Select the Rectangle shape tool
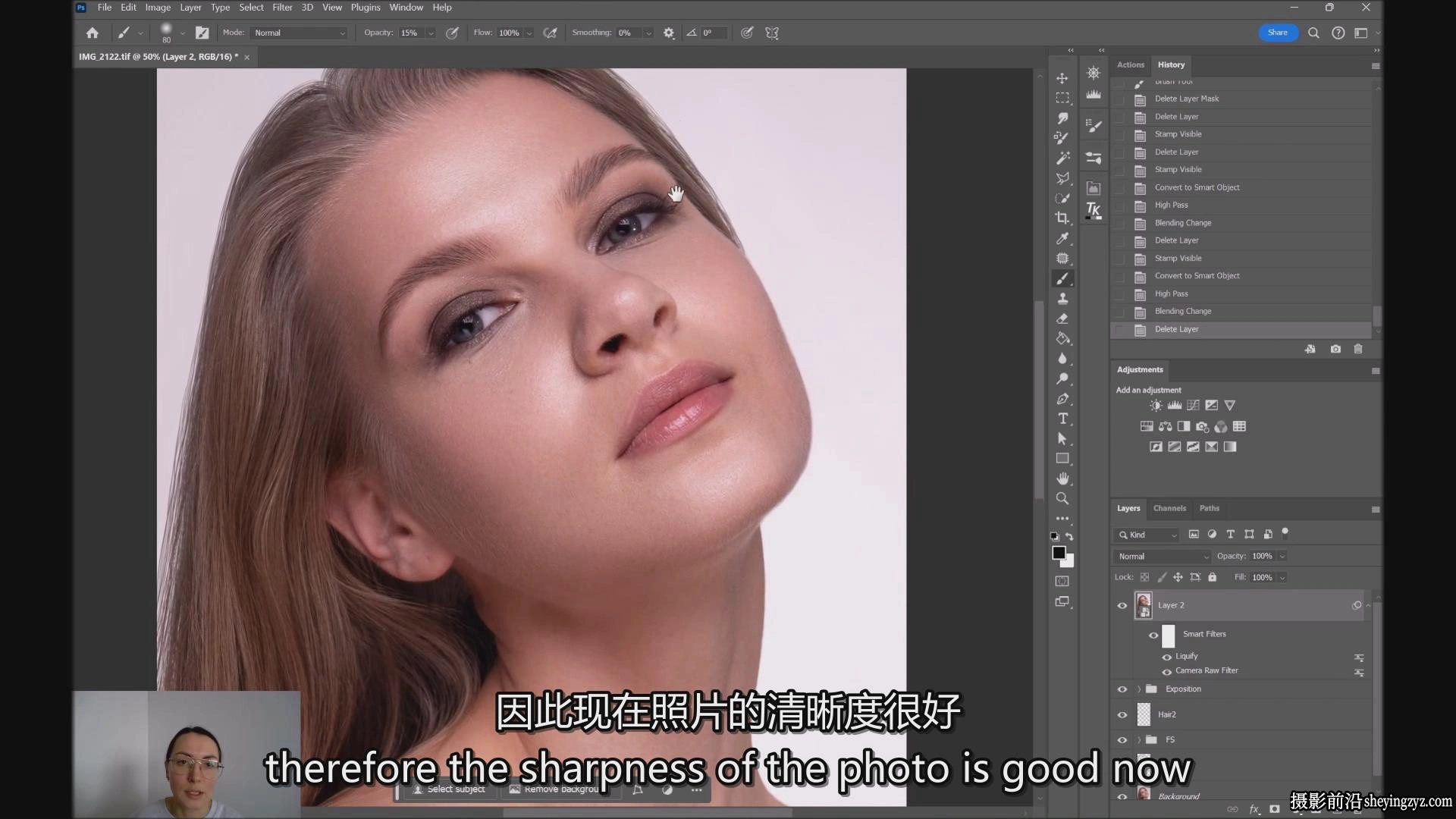The height and width of the screenshot is (819, 1456). [1062, 458]
